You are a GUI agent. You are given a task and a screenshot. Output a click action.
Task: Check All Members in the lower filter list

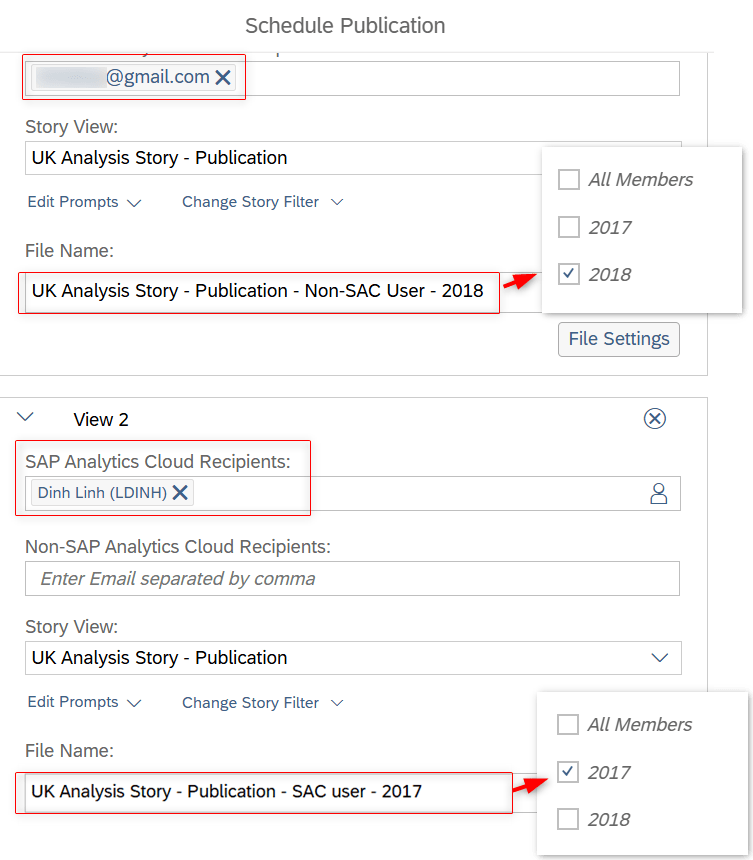click(567, 725)
